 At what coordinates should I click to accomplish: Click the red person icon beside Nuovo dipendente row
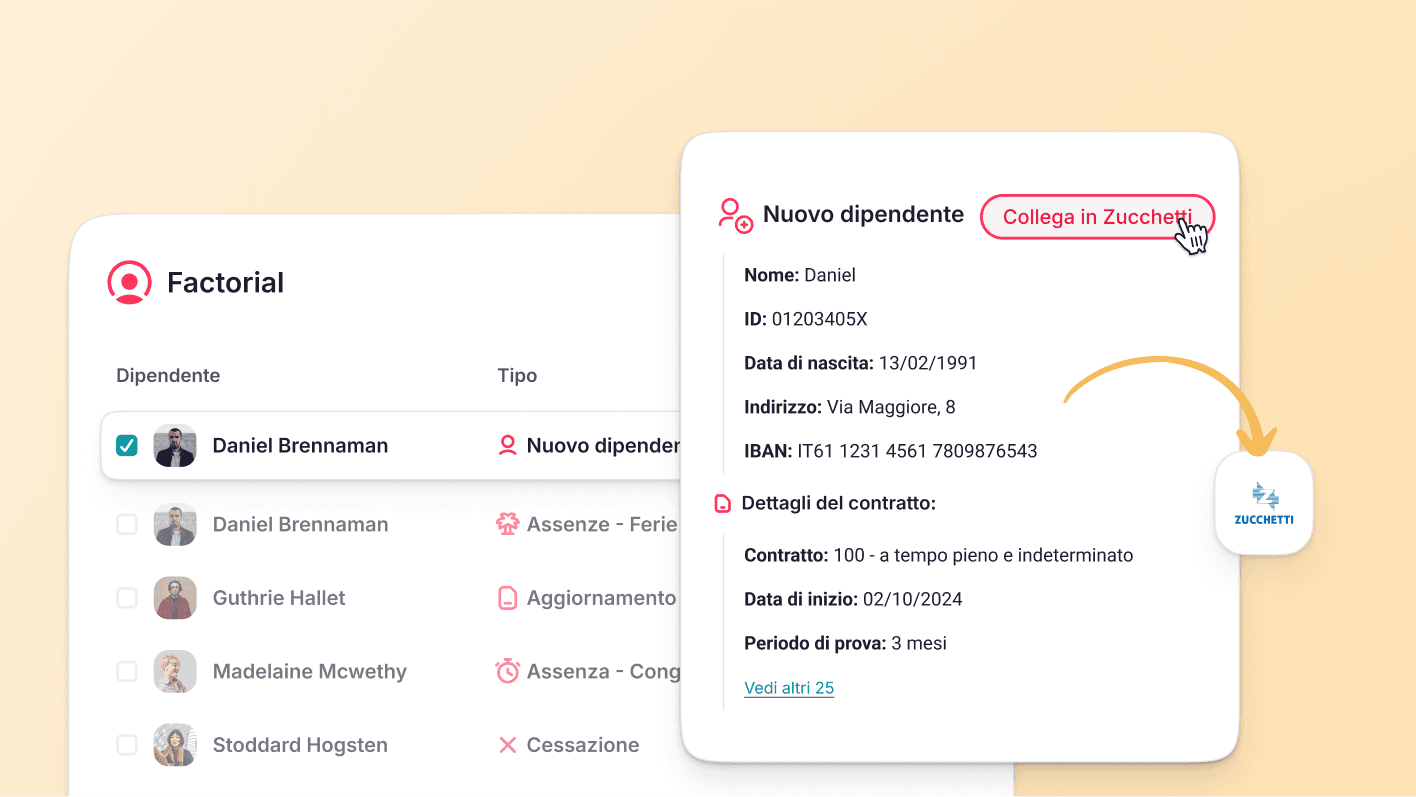coord(509,445)
